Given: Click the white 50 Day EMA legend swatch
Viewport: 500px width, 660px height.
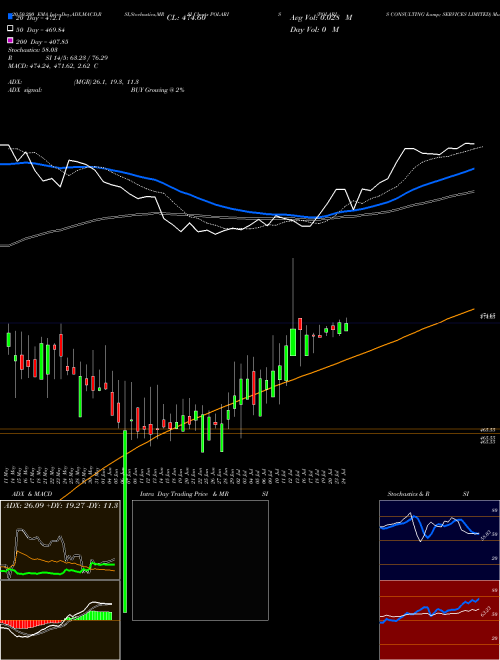Looking at the screenshot, I should (10, 29).
